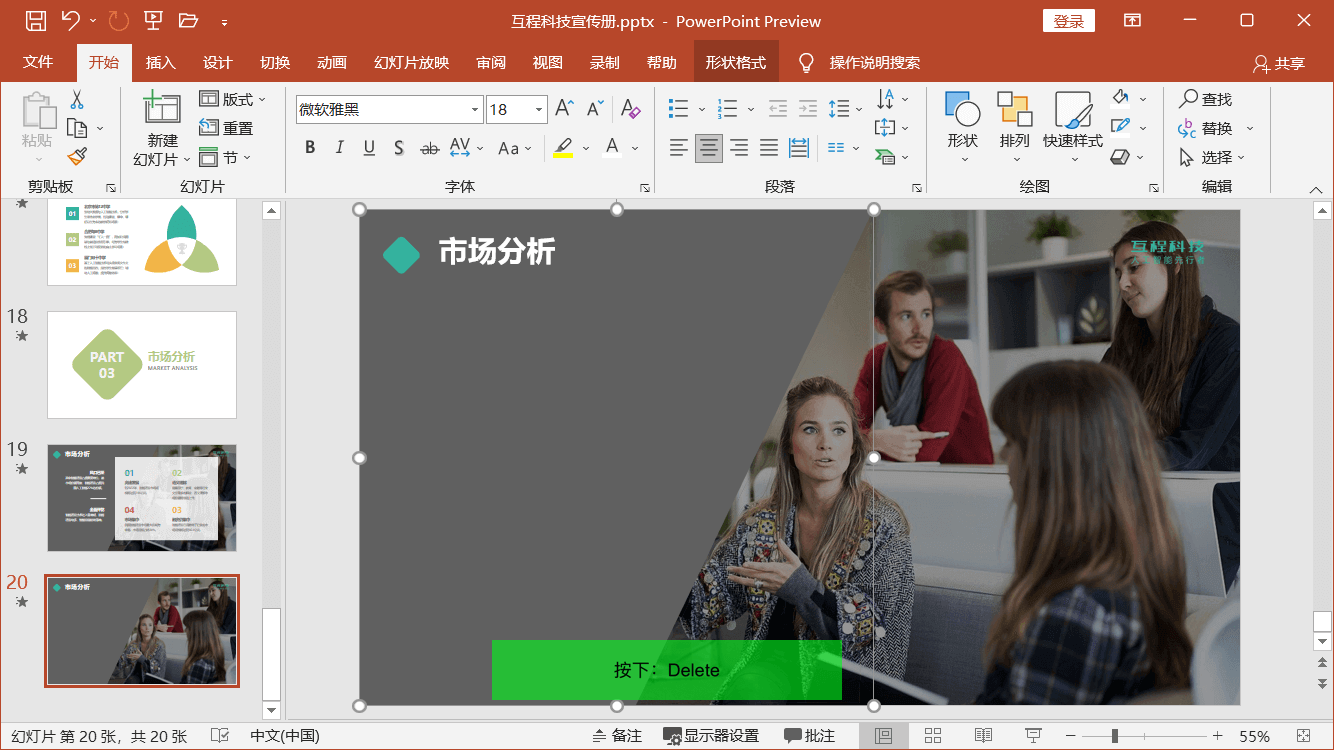Center the paragraph text
Viewport: 1334px width, 750px height.
[709, 148]
